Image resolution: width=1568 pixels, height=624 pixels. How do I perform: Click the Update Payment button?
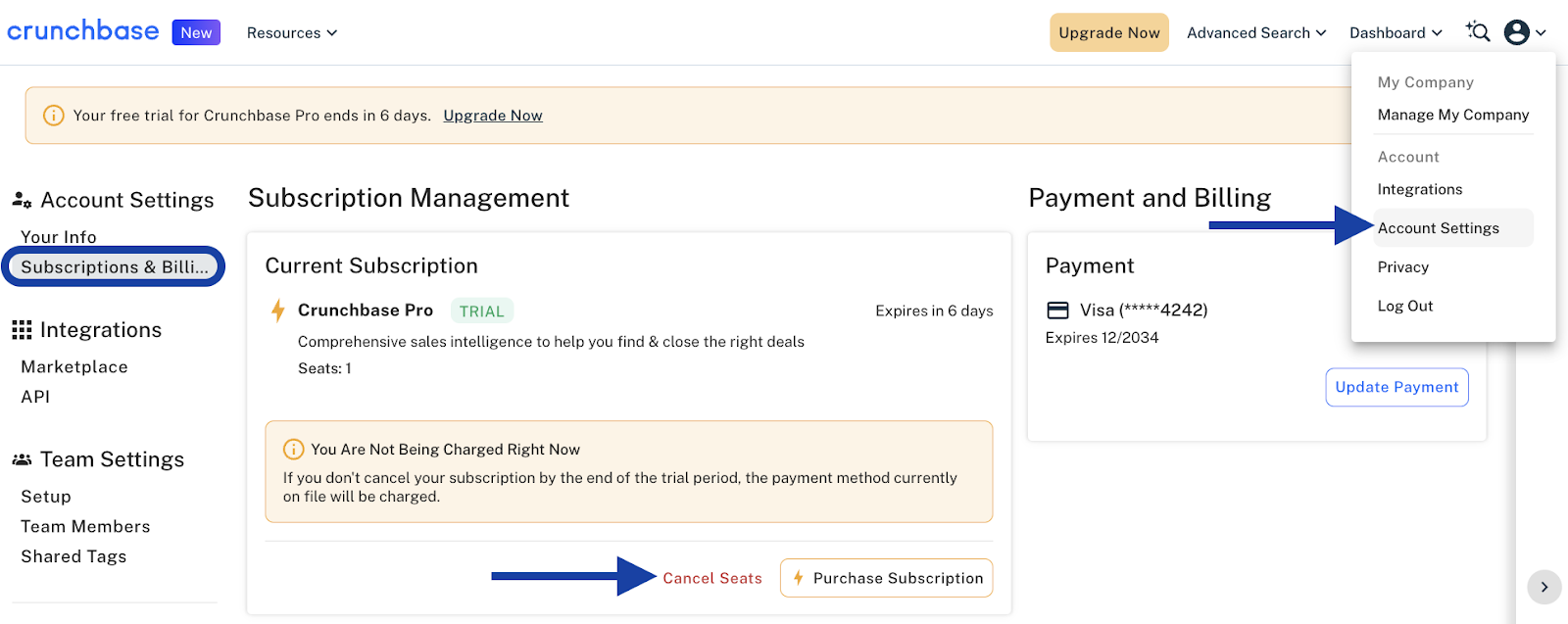click(1396, 387)
